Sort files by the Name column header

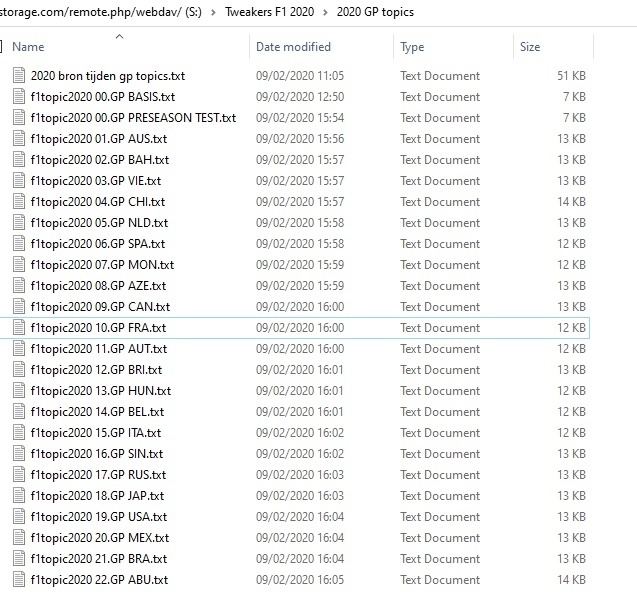(28, 47)
